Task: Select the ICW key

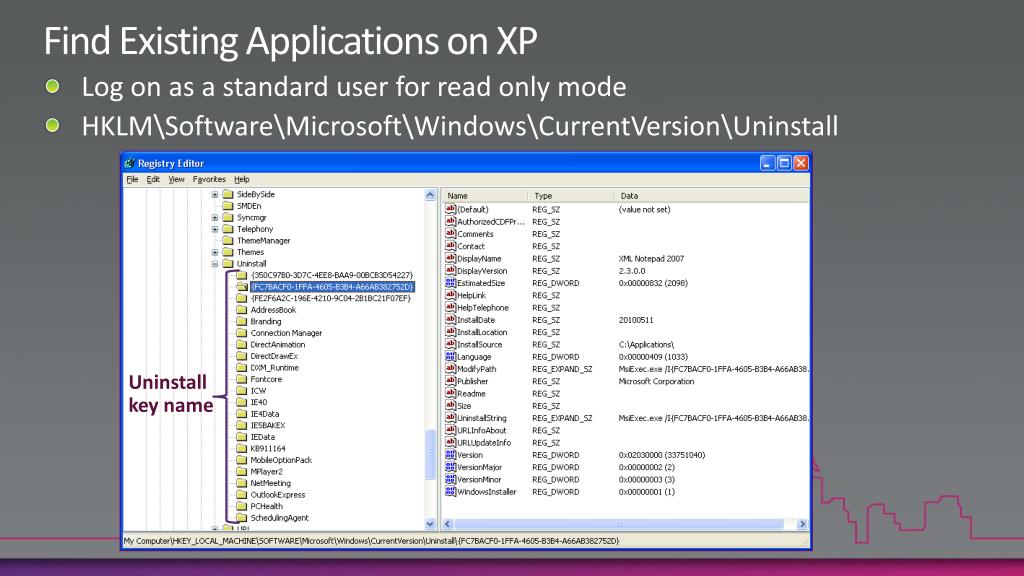Action: [259, 391]
